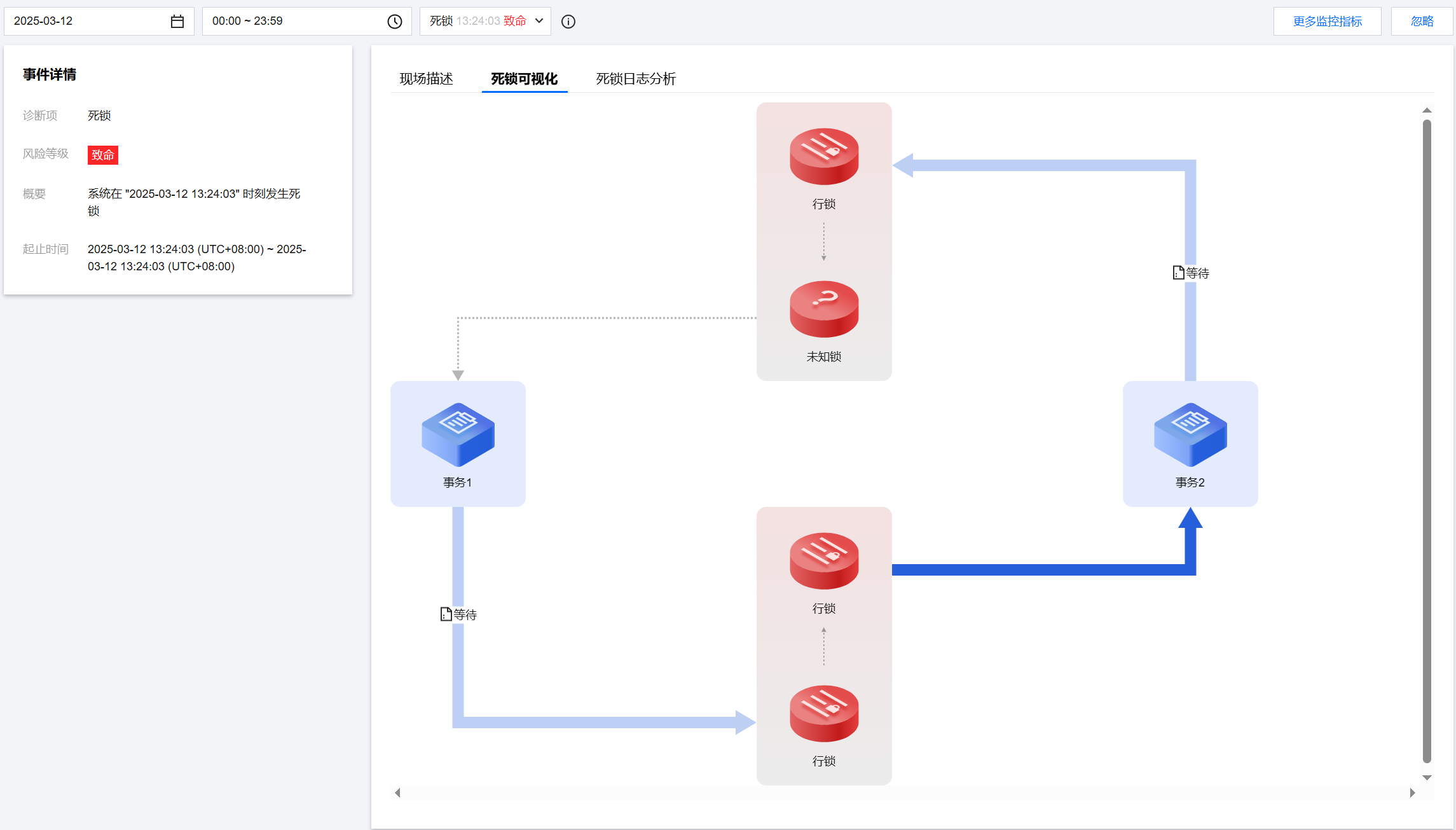Click the summary text about deadlock time
The height and width of the screenshot is (830, 1456).
pyautogui.click(x=194, y=202)
